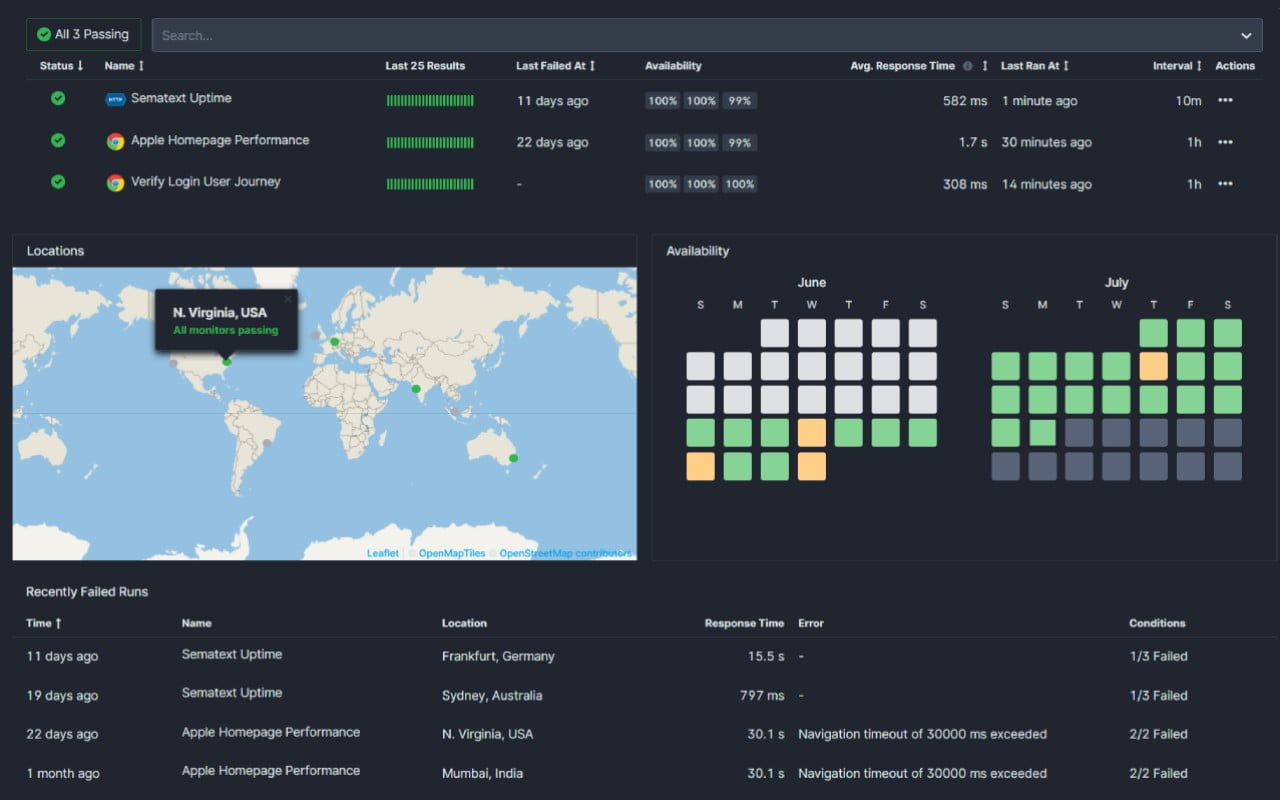
Task: Sort monitors by Status column
Action: tap(61, 66)
